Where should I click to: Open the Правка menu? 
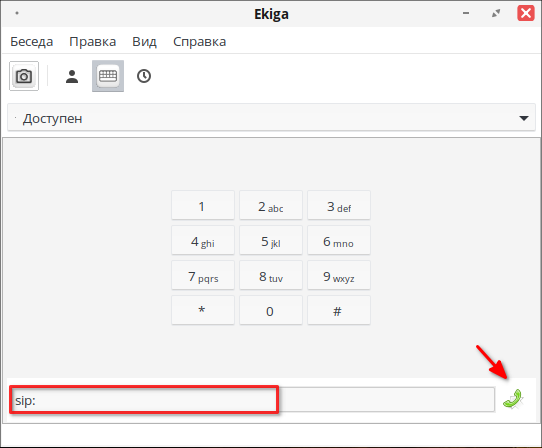pyautogui.click(x=93, y=41)
